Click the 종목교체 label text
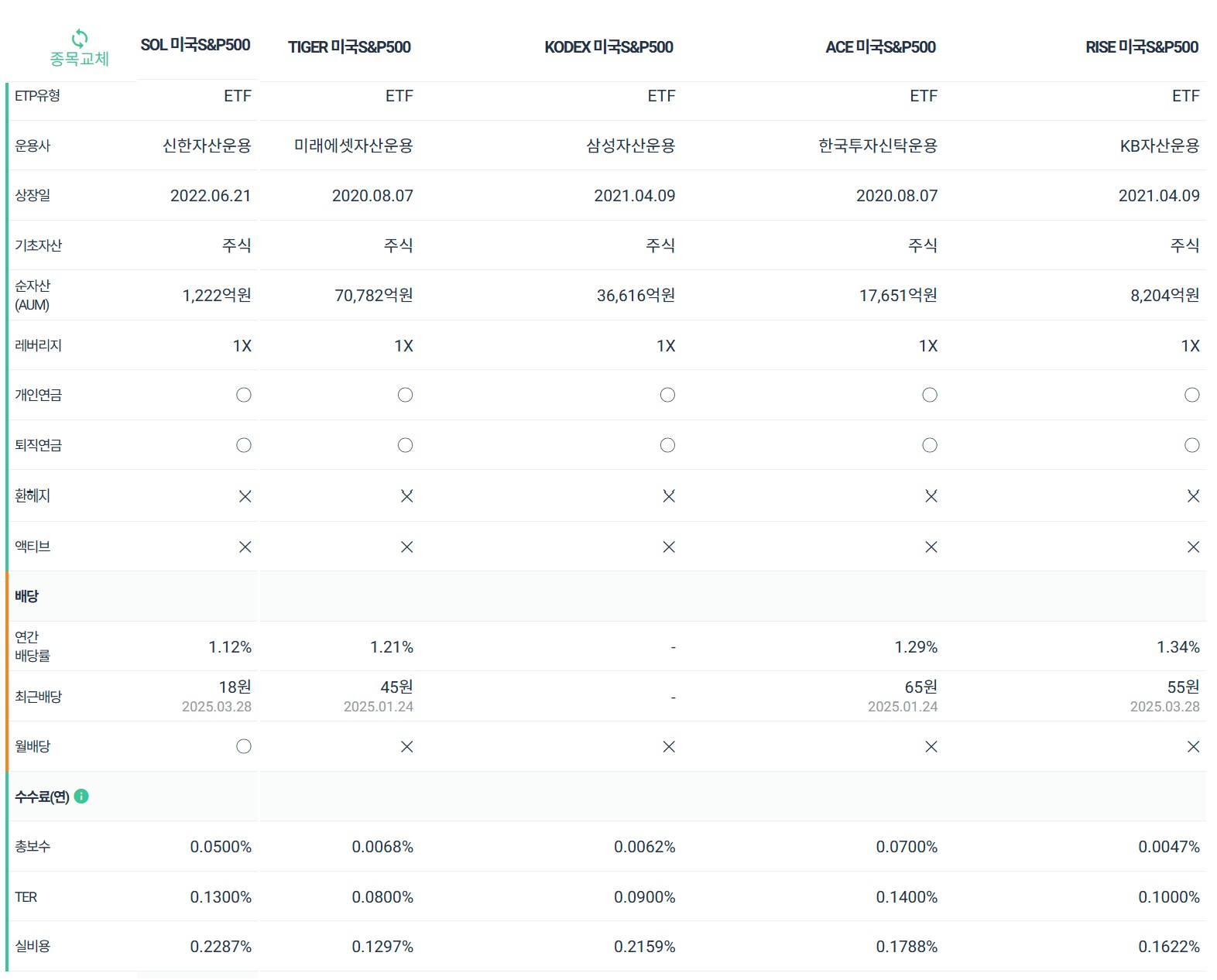This screenshot has height=980, width=1217. point(80,59)
